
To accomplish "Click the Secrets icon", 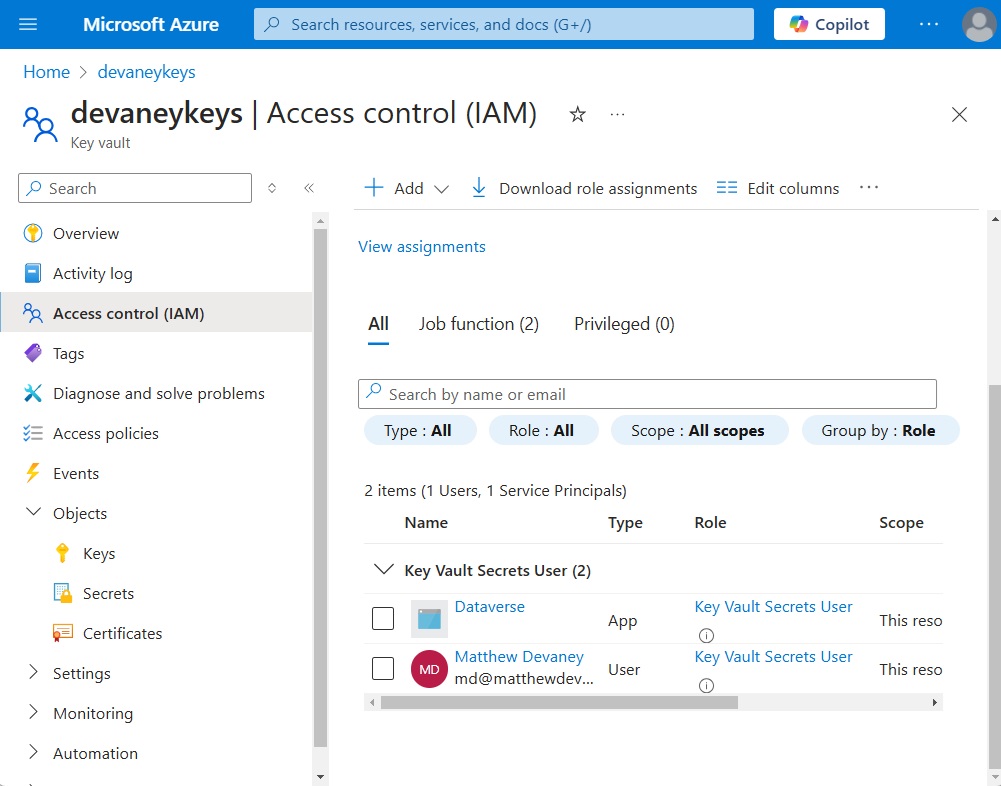I will point(63,593).
